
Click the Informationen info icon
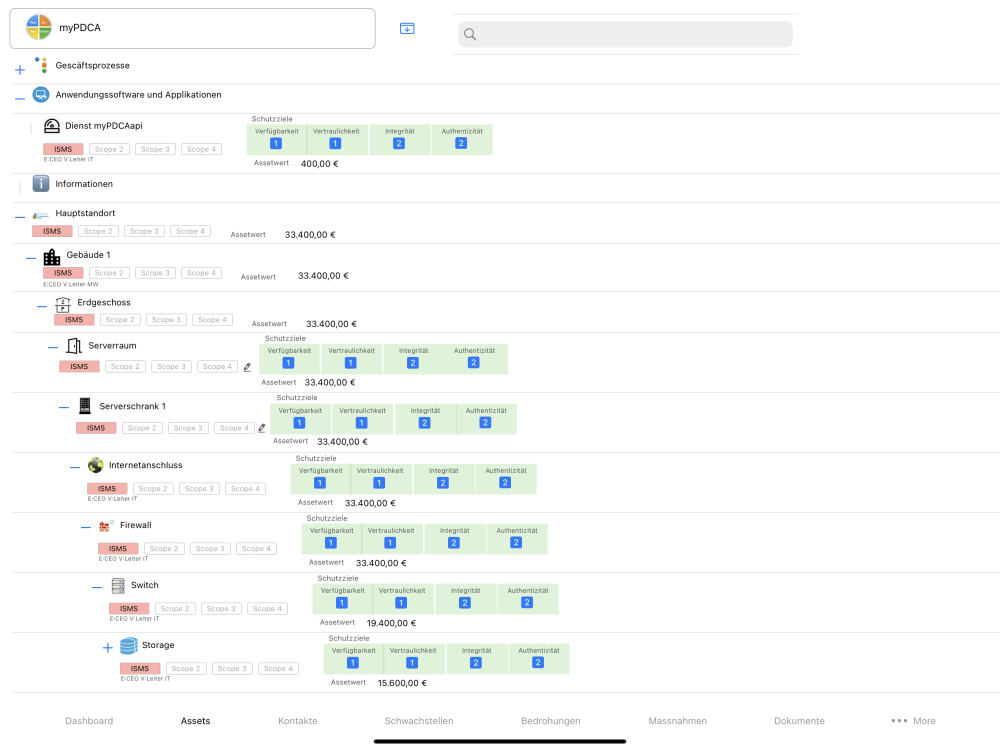41,184
